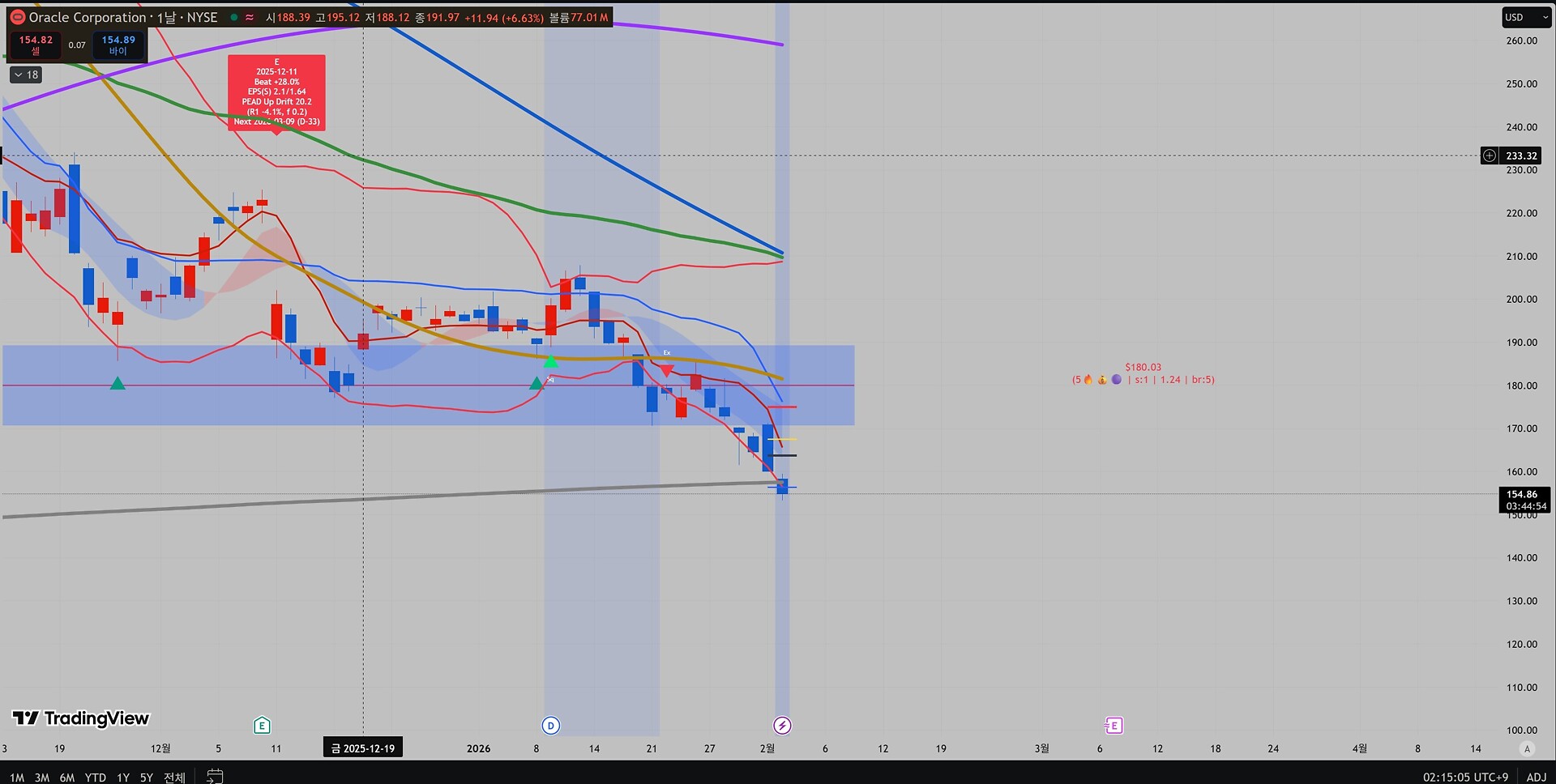Open the green E earnings marker near date 11
This screenshot has height=784, width=1556.
coord(262,726)
